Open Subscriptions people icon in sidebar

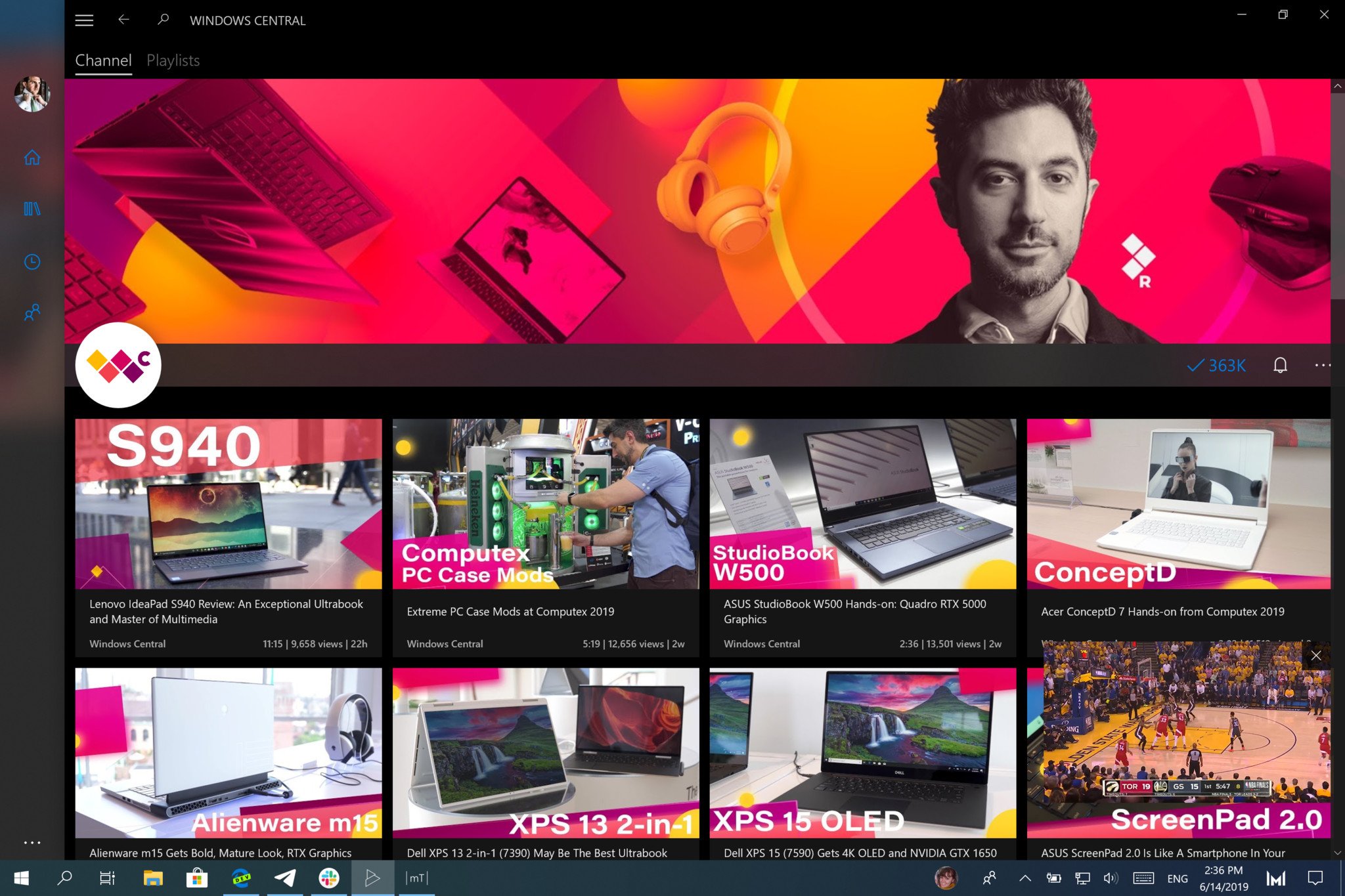point(32,312)
